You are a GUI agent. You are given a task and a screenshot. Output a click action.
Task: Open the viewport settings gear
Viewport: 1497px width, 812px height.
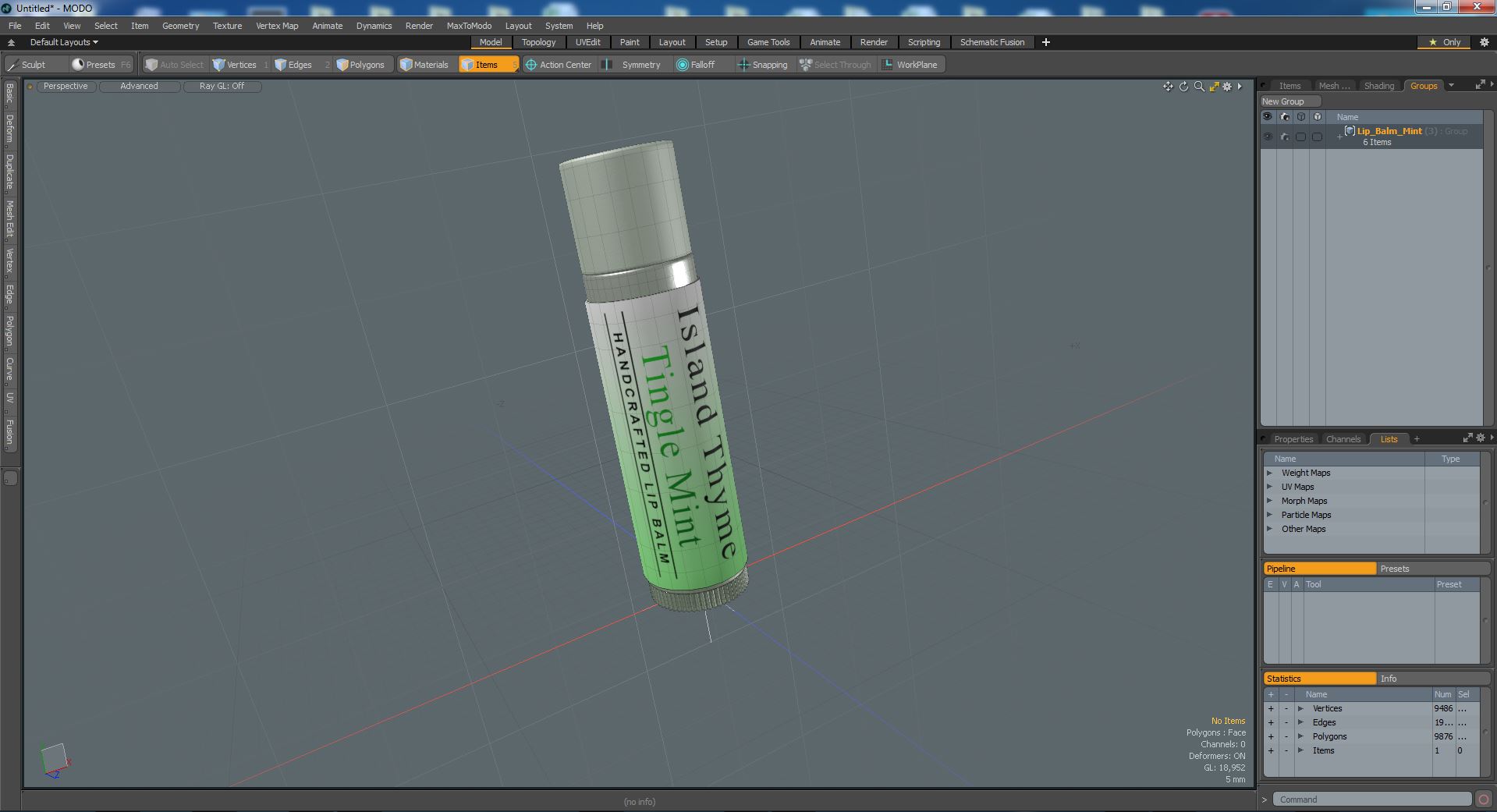click(1227, 87)
